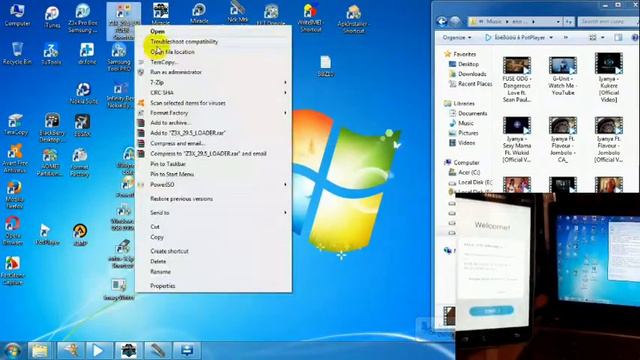Select the text document icon on desktop
Image resolution: width=640 pixels, height=360 pixels.
click(325, 66)
